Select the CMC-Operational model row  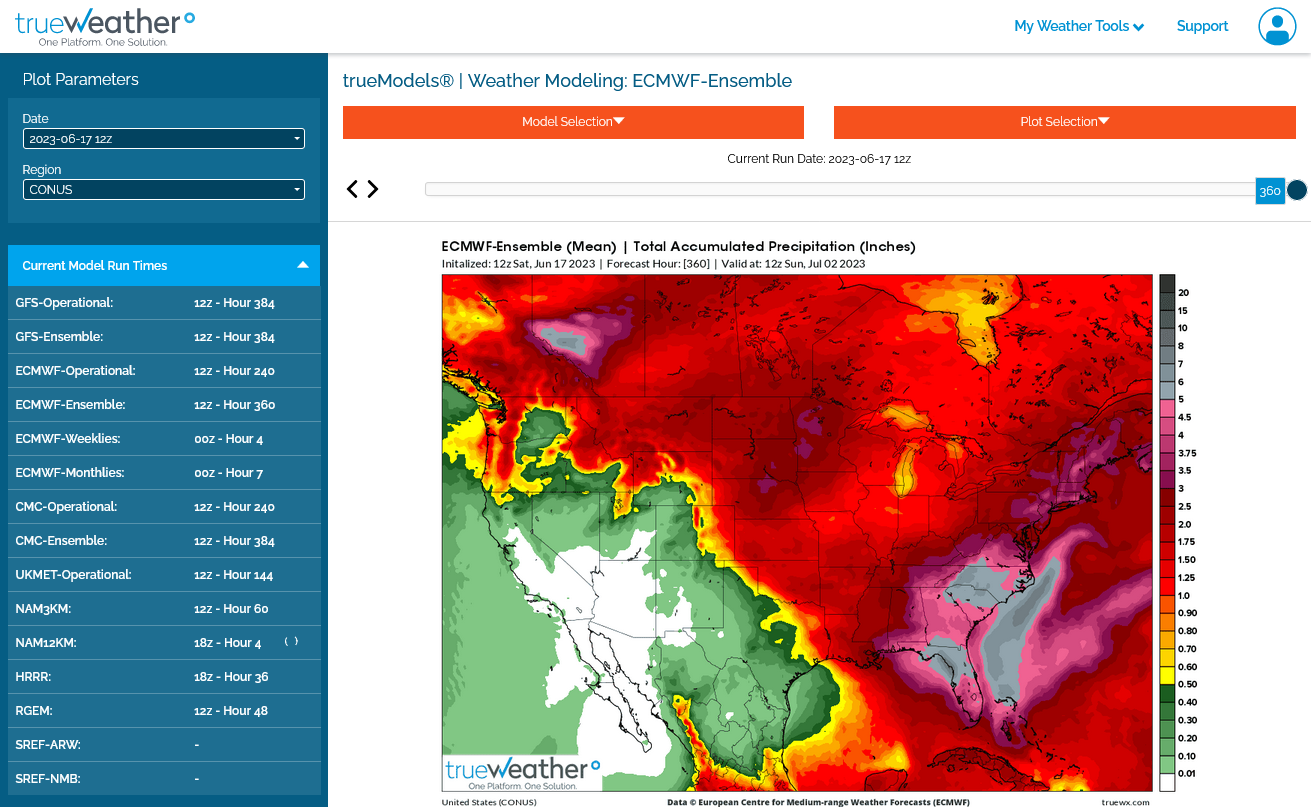(164, 507)
